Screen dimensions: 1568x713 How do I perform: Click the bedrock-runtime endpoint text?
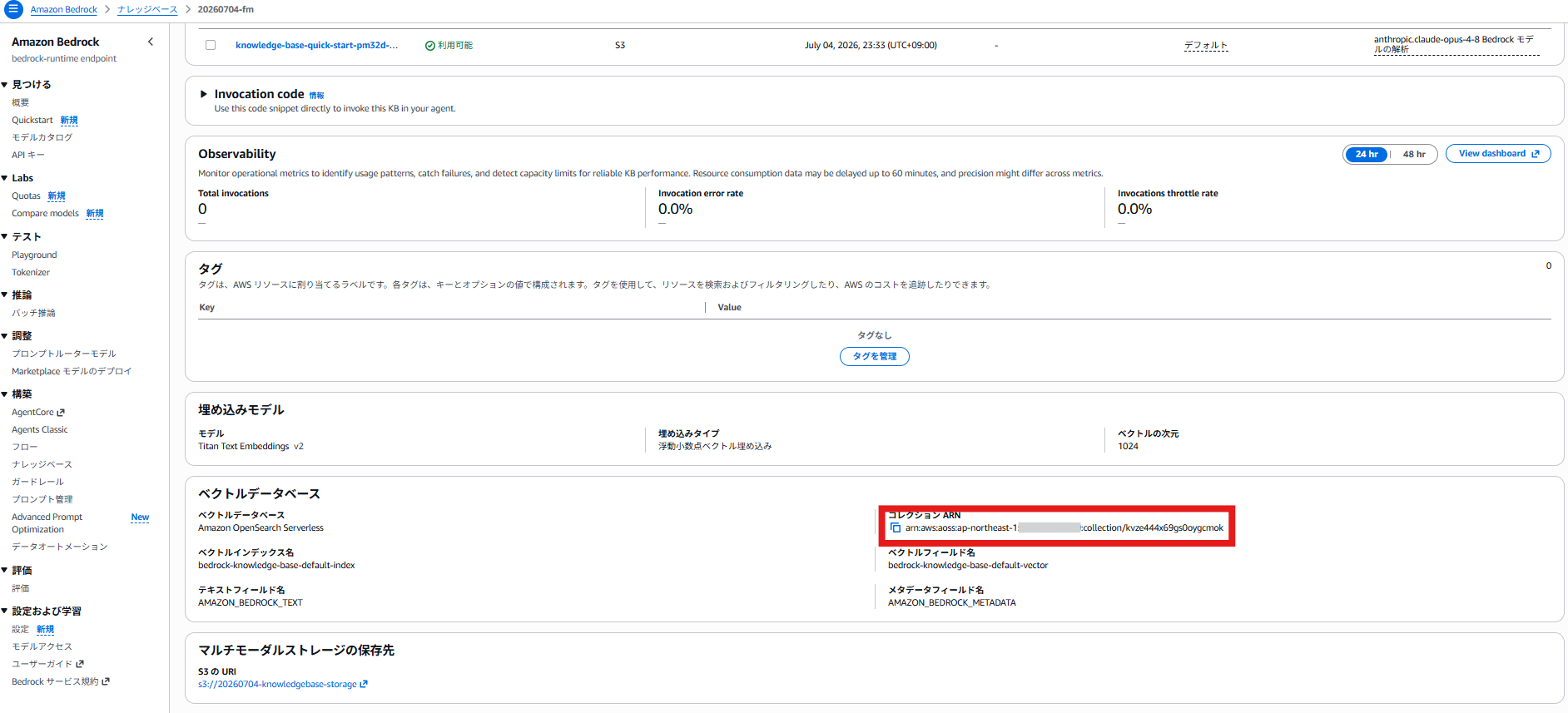[x=64, y=59]
